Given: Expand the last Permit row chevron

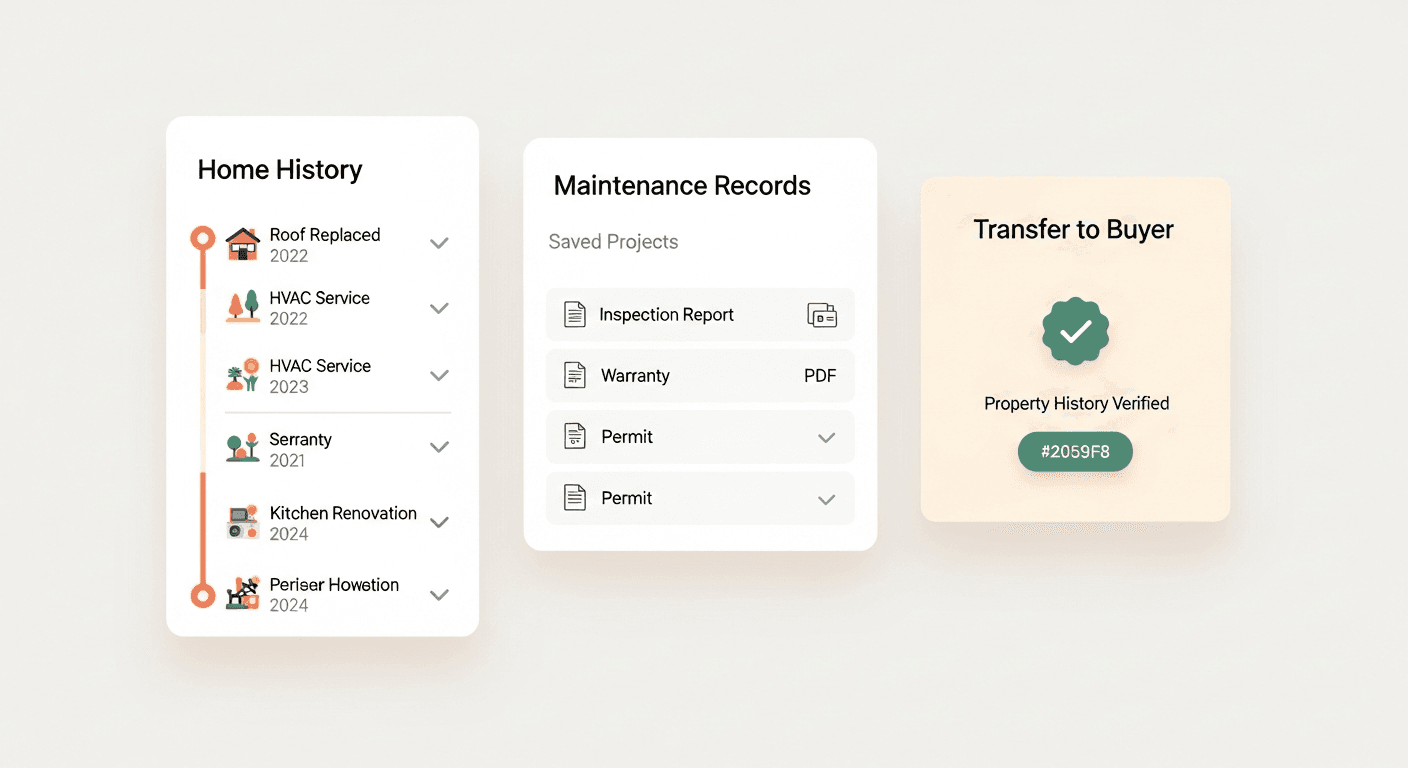Looking at the screenshot, I should point(826,499).
